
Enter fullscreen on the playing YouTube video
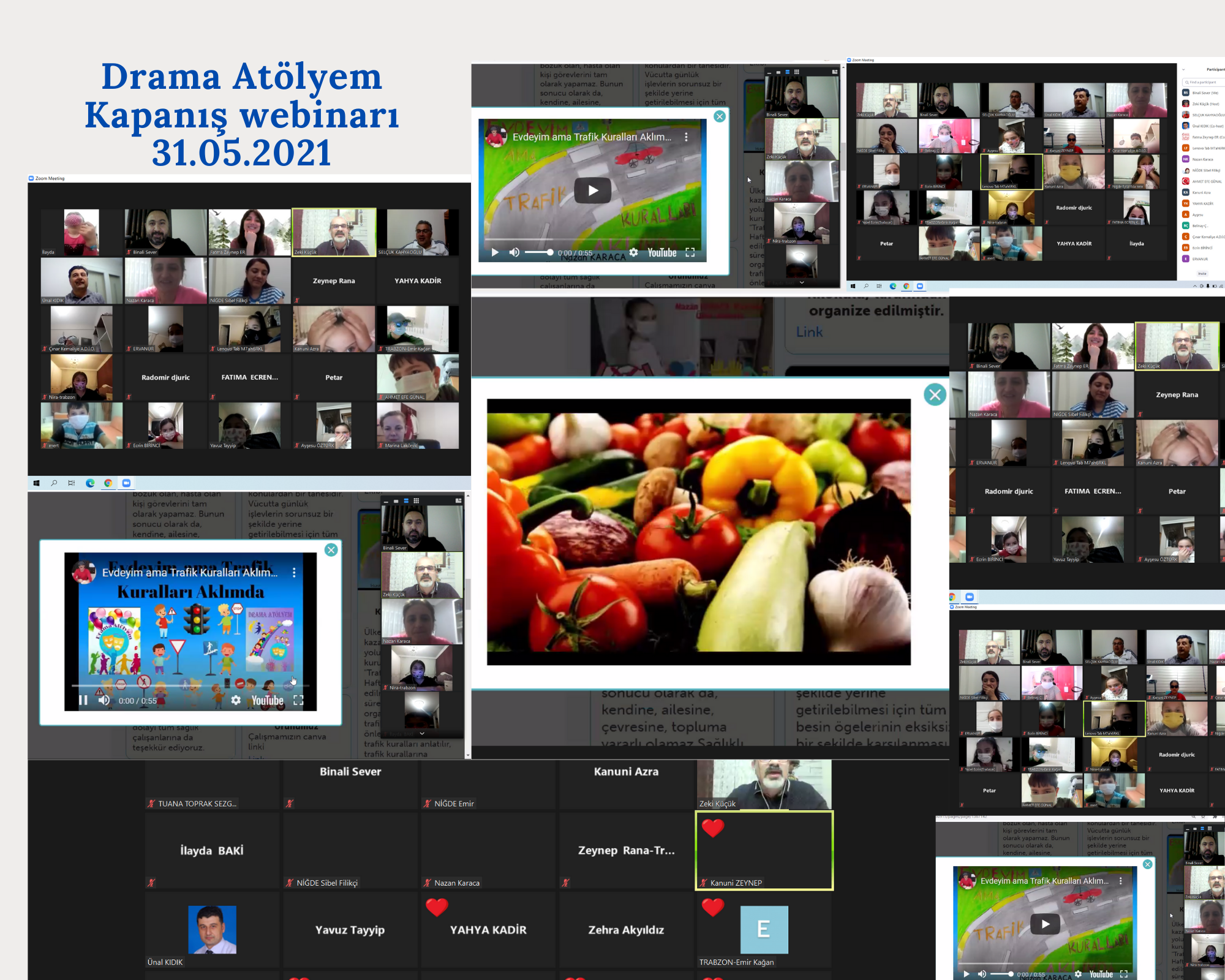point(298,700)
